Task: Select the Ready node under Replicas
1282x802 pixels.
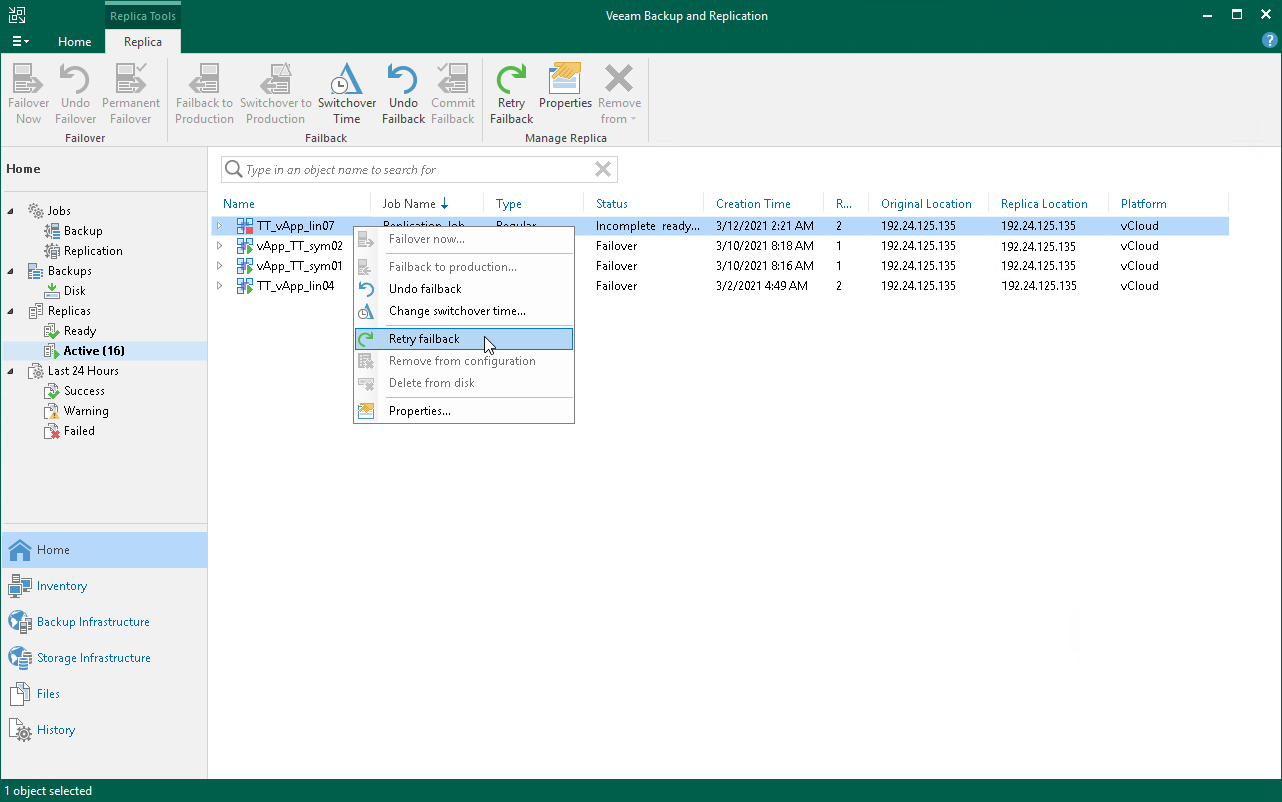Action: (80, 331)
